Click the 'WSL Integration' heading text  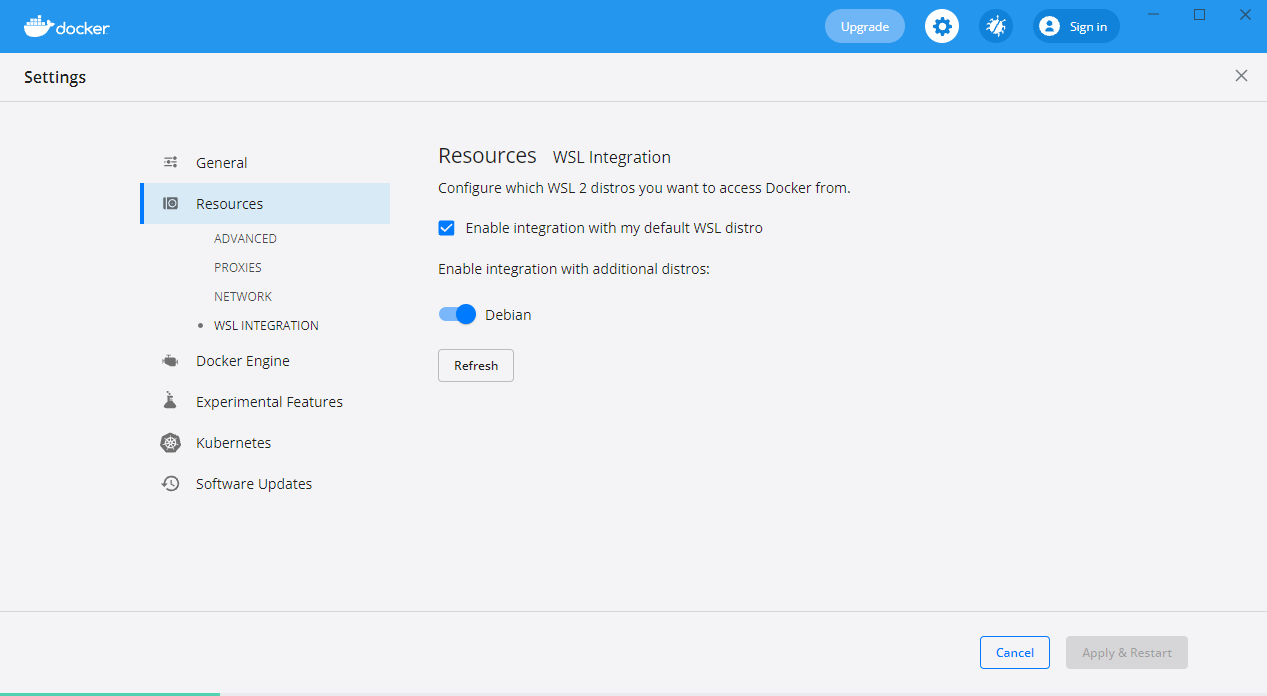(x=612, y=157)
